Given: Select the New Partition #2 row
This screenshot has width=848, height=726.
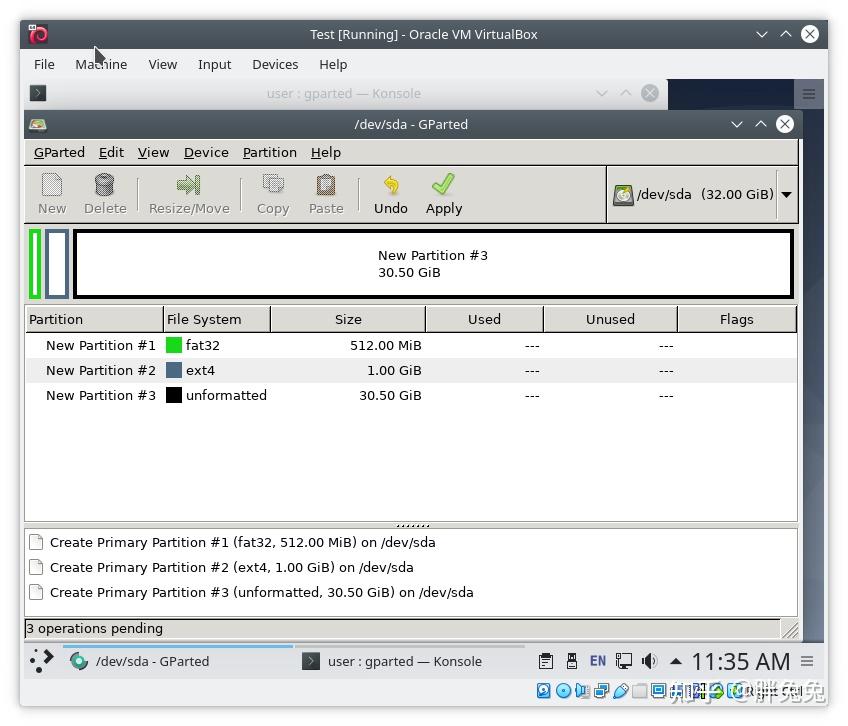Looking at the screenshot, I should pyautogui.click(x=411, y=371).
